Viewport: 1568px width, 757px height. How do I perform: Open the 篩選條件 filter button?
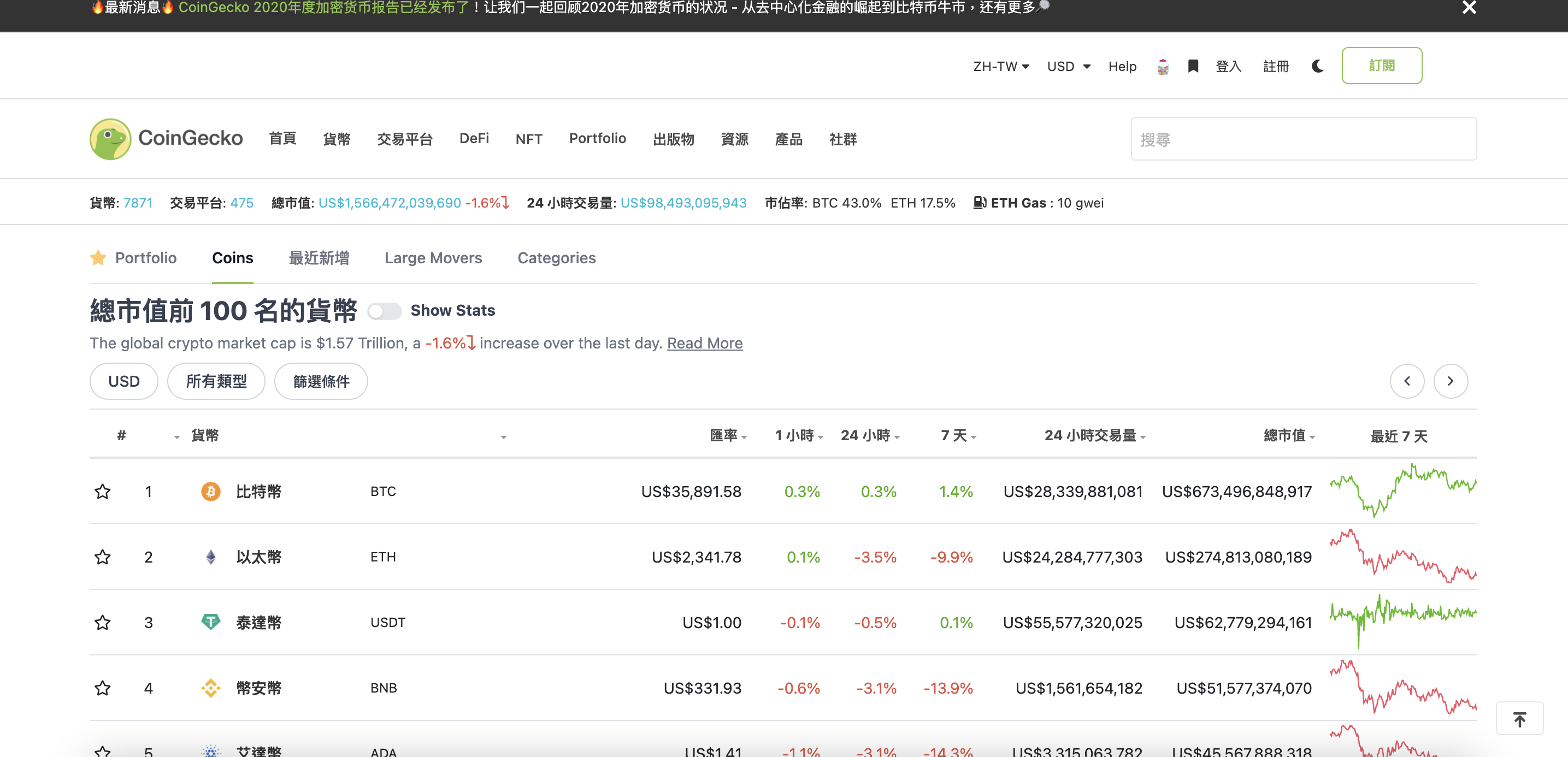321,382
